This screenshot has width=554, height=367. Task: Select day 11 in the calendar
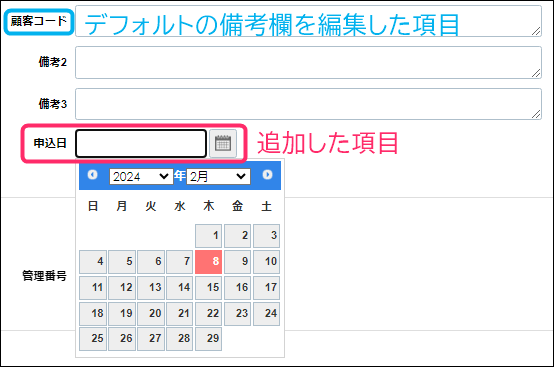[x=93, y=288]
